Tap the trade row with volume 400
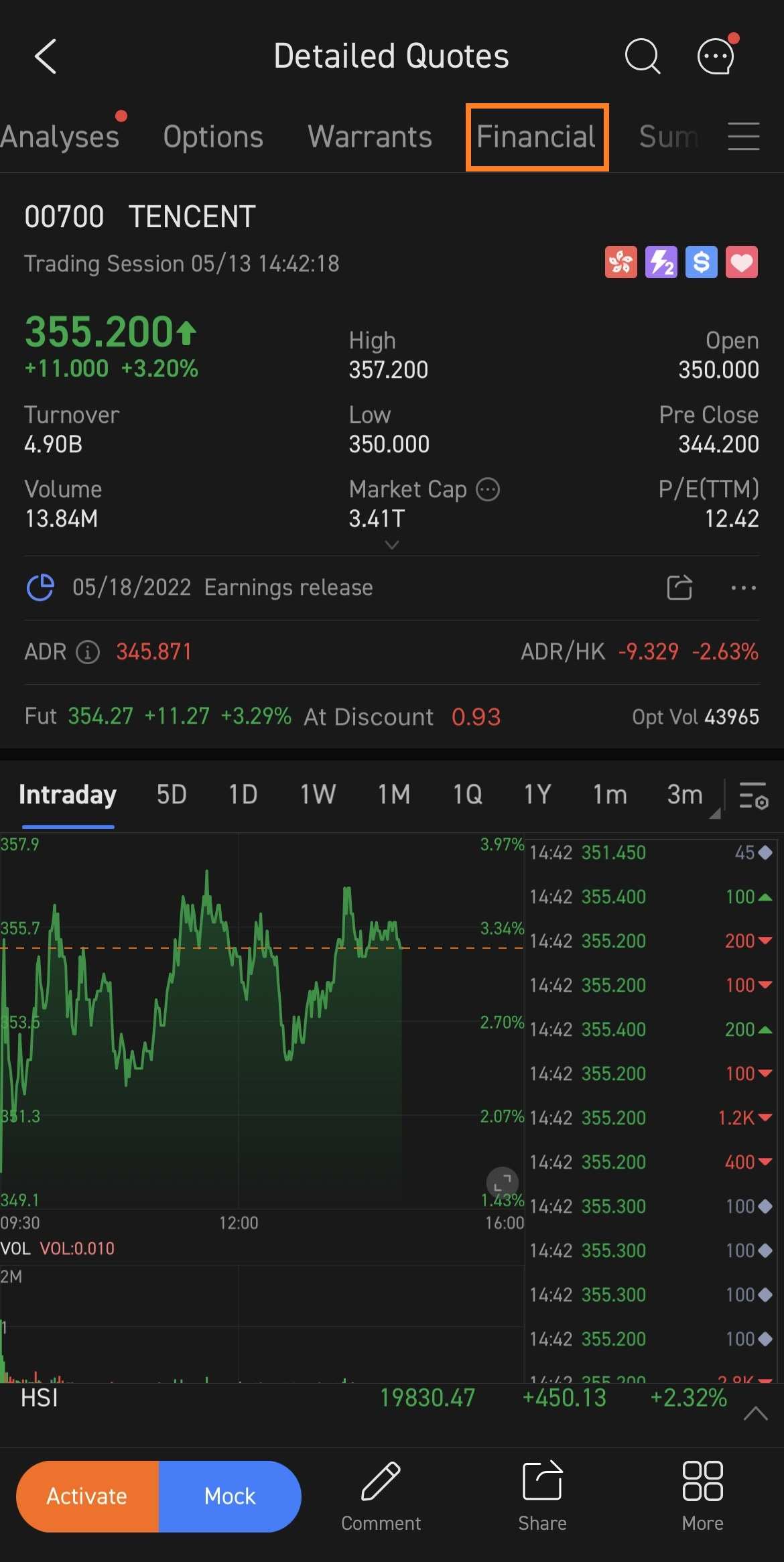 pos(651,1163)
